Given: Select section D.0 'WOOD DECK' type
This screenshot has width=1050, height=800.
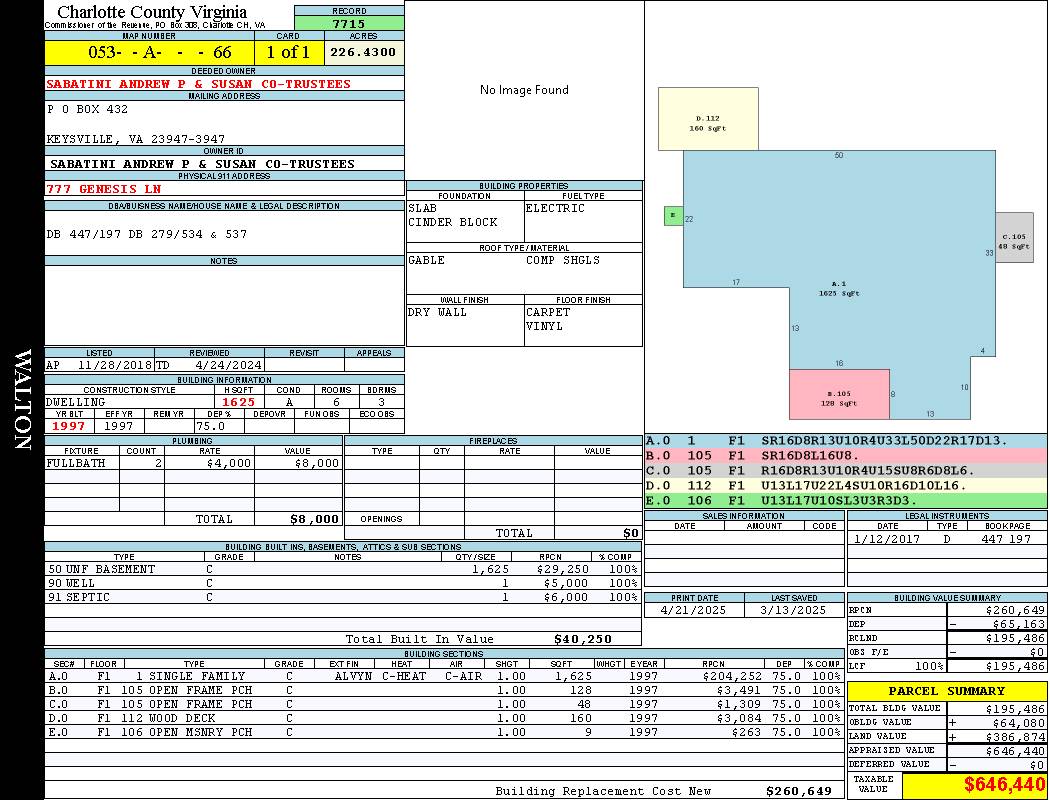Looking at the screenshot, I should pos(182,719).
